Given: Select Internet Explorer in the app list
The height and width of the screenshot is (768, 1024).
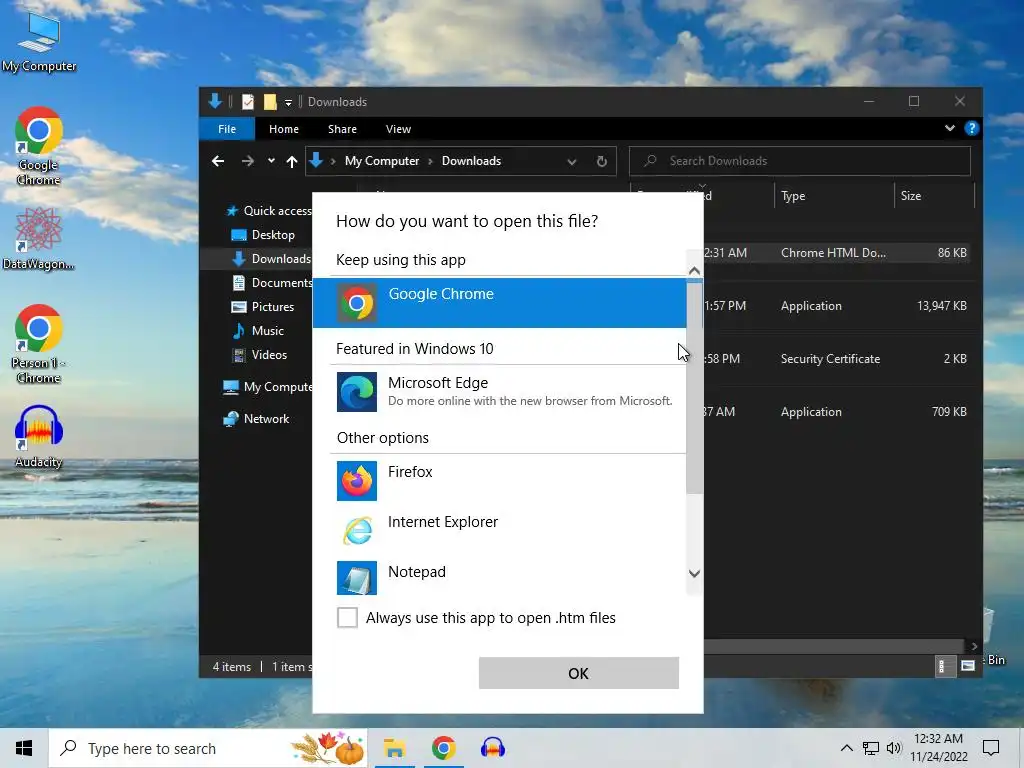Looking at the screenshot, I should [500, 530].
